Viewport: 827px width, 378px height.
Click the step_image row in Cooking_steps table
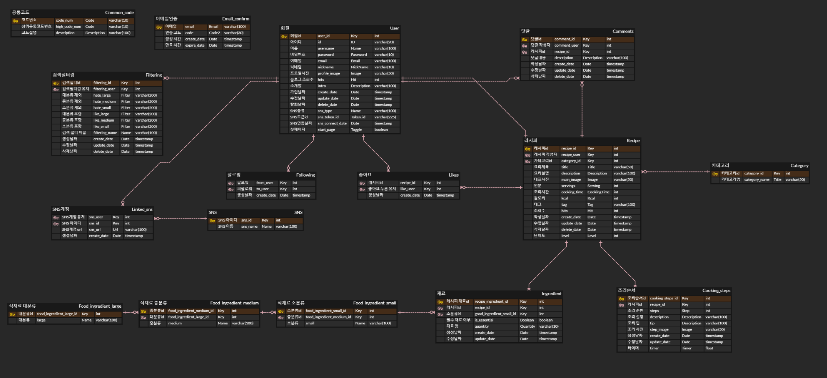point(674,329)
